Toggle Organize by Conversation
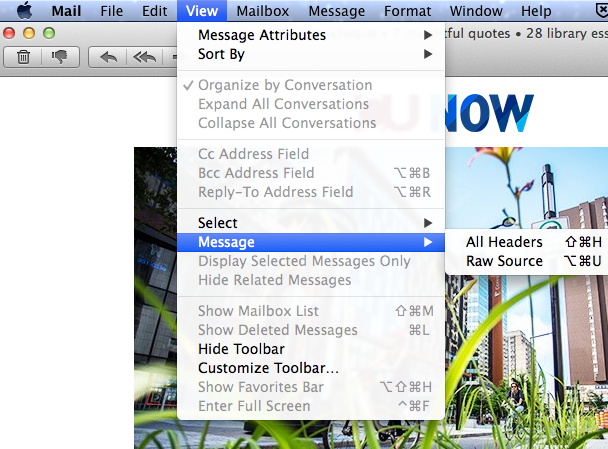608x449 pixels. [x=284, y=85]
